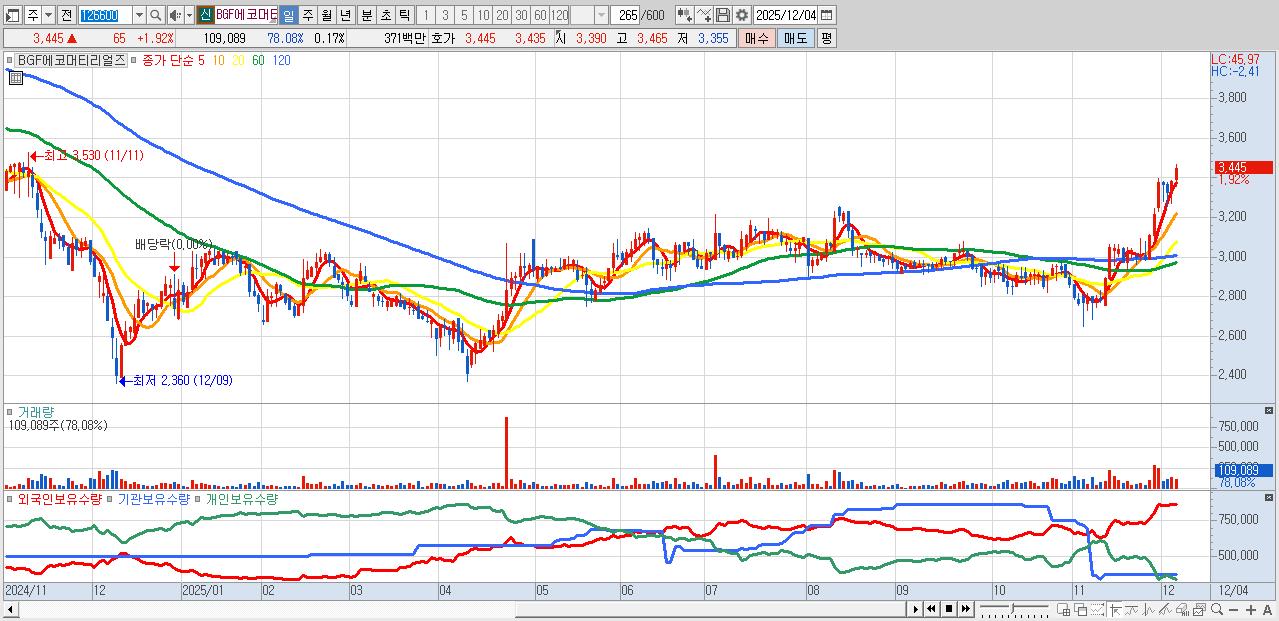Close the volume panel with corner button
Screen dimensions: 1279x621
click(x=1269, y=410)
